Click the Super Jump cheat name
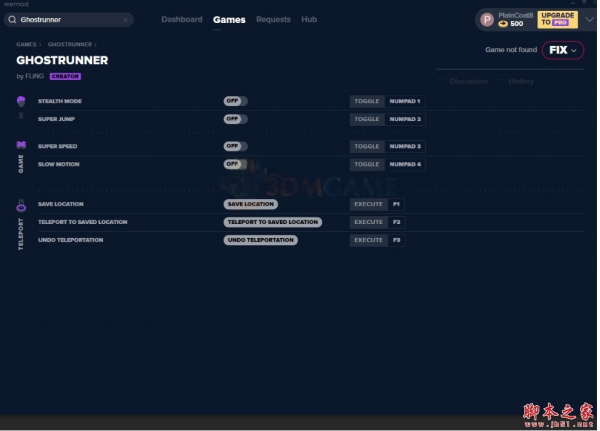This screenshot has height=431, width=600. 56,119
